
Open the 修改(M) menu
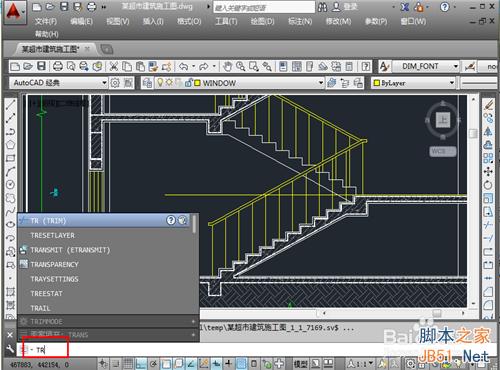tap(338, 22)
